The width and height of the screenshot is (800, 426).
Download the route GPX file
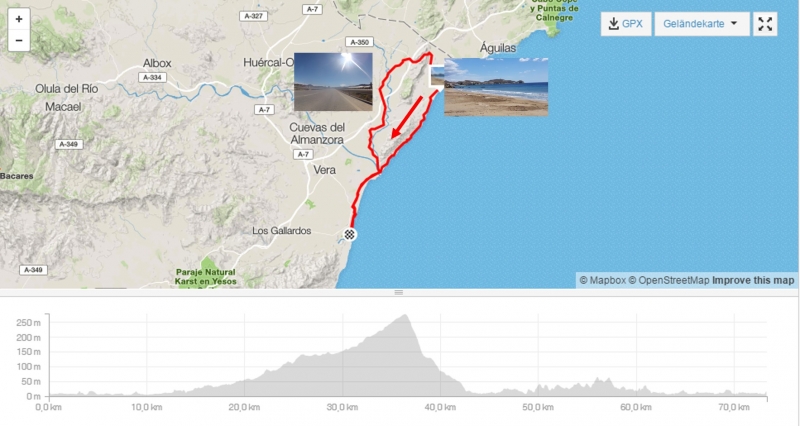626,23
